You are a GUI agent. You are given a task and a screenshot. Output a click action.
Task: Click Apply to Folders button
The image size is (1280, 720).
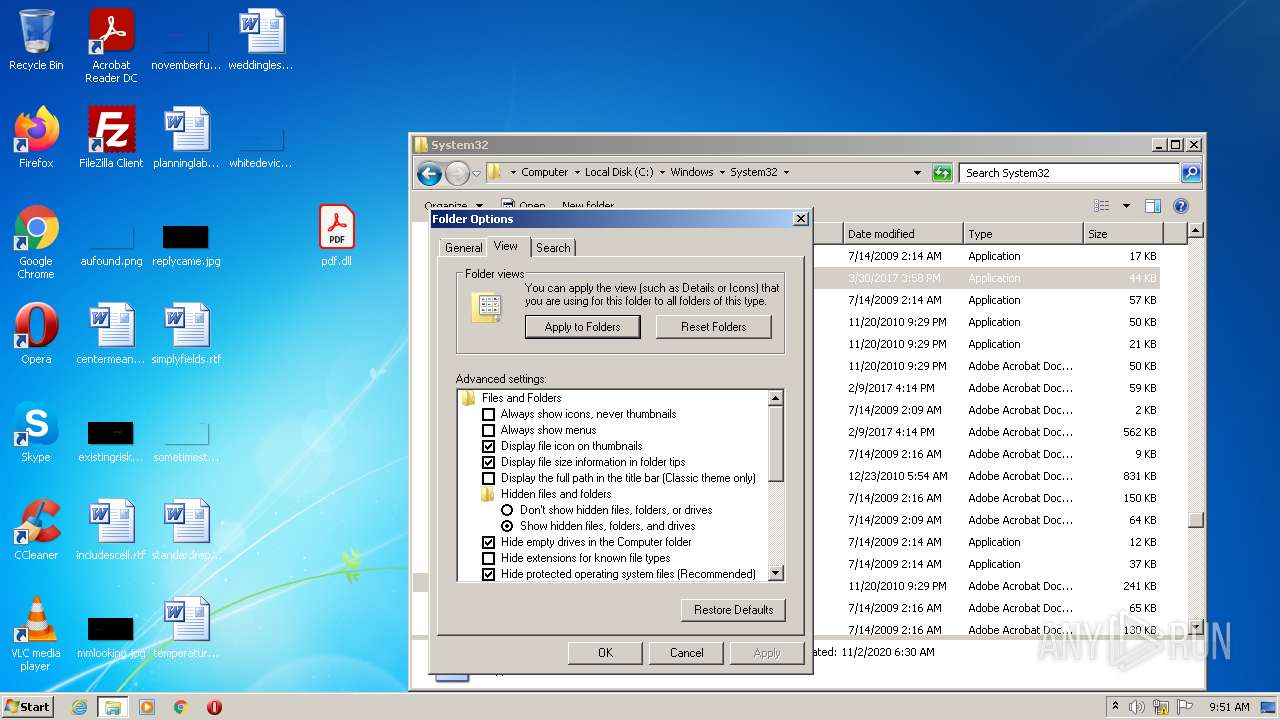pyautogui.click(x=582, y=327)
